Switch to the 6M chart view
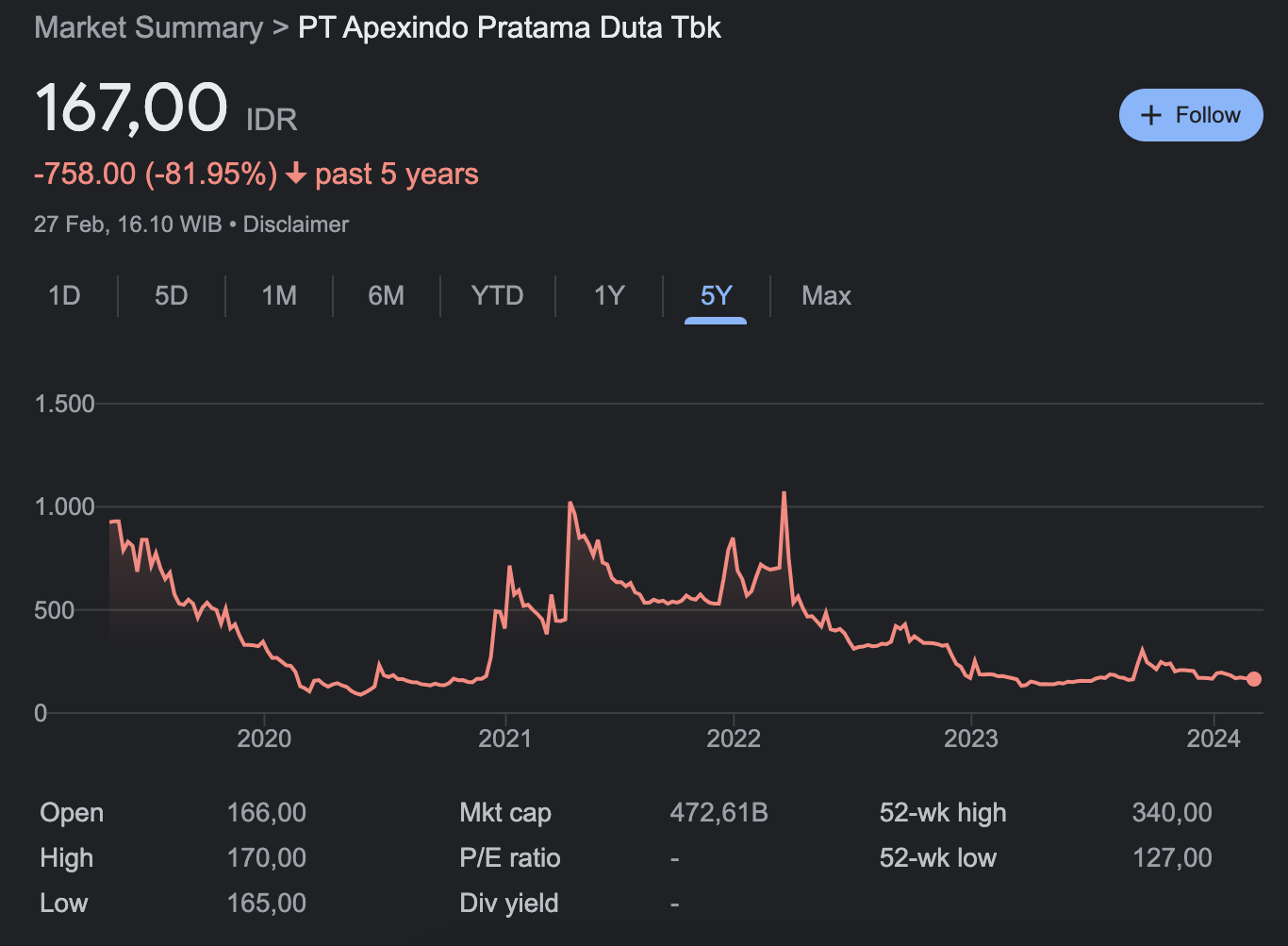Viewport: 1288px width, 946px height. coord(386,295)
